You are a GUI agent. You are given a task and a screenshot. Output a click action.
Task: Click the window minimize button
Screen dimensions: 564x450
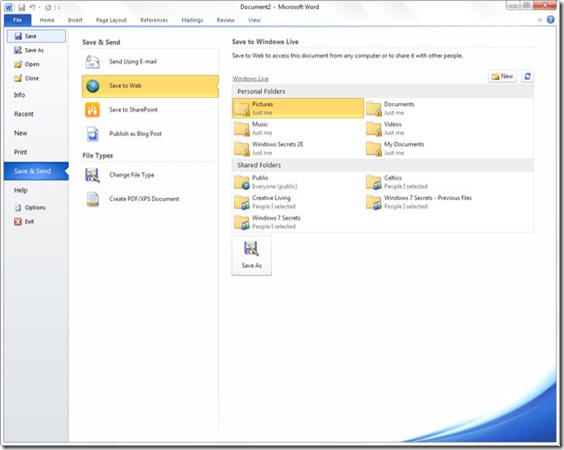pos(513,5)
